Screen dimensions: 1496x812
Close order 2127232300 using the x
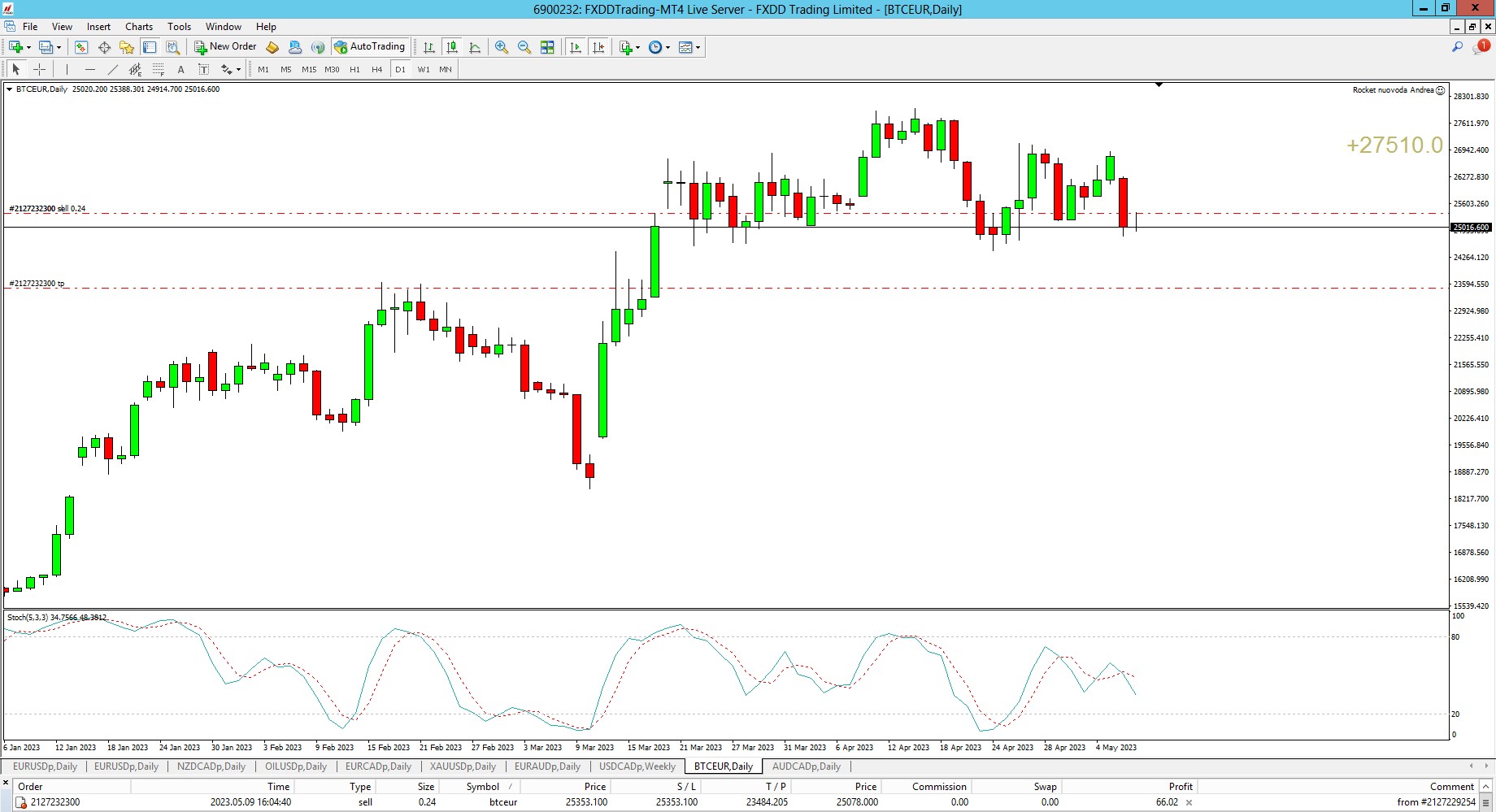pos(1189,802)
